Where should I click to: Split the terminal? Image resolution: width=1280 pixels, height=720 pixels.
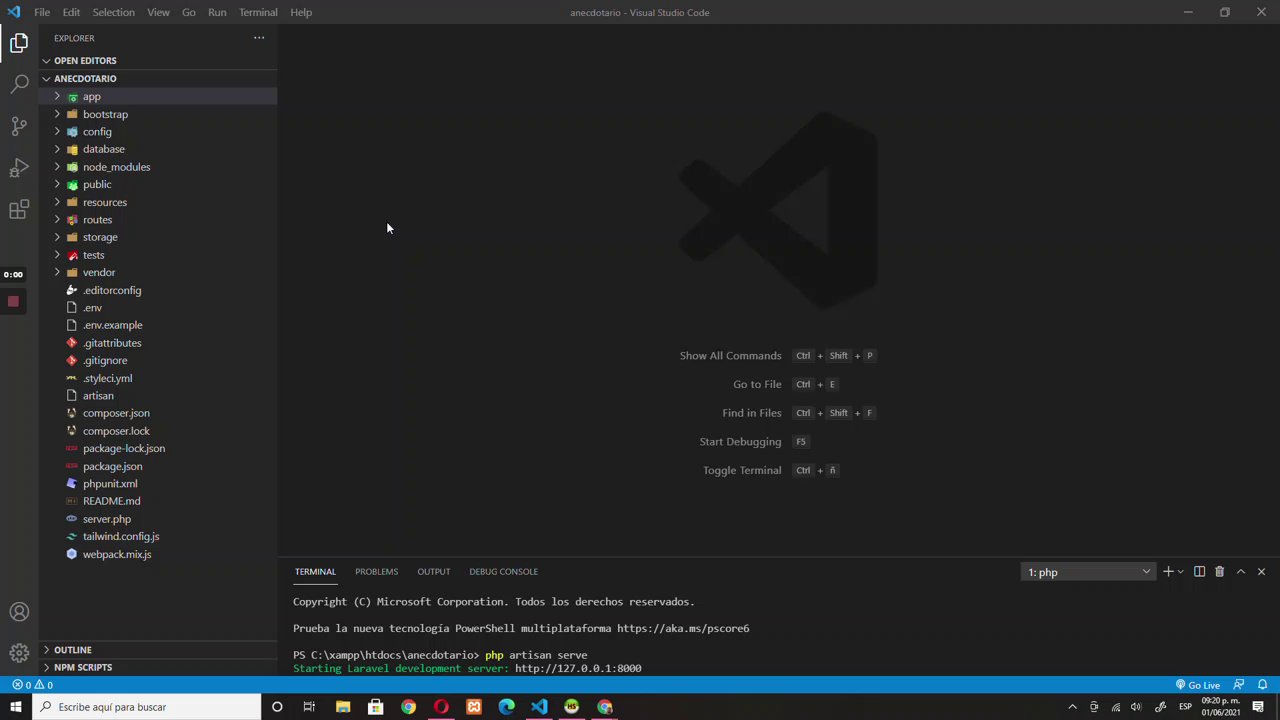(x=1199, y=572)
